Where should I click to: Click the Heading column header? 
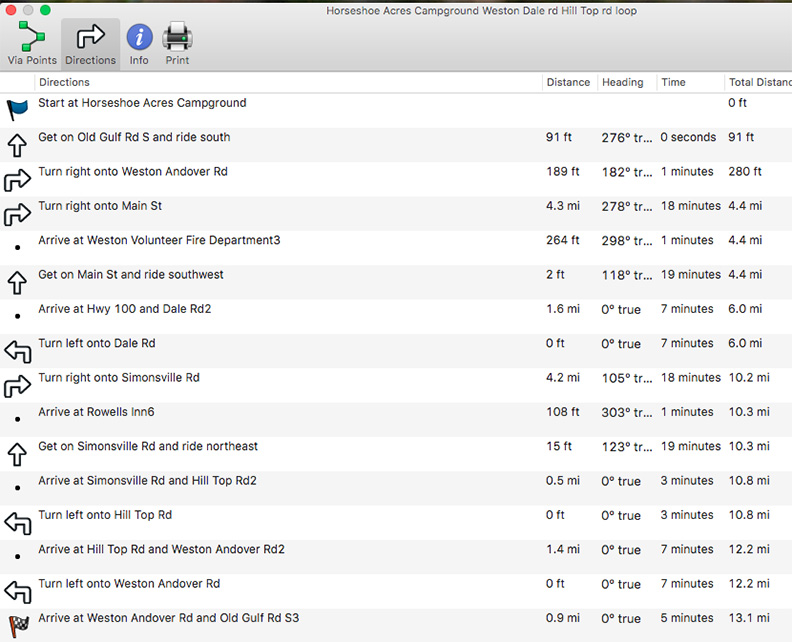click(x=623, y=82)
